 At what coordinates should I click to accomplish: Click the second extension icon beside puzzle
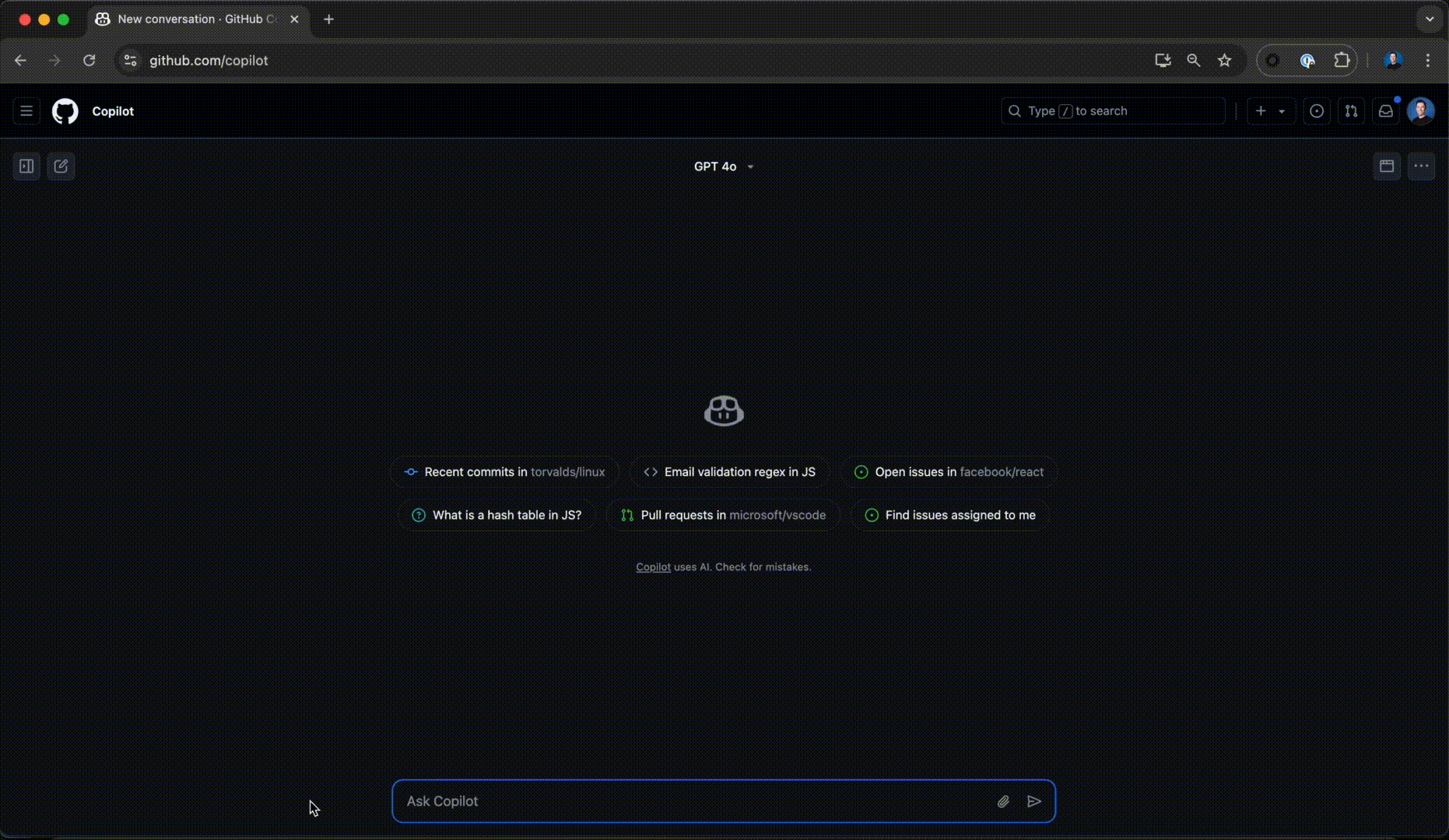1307,60
